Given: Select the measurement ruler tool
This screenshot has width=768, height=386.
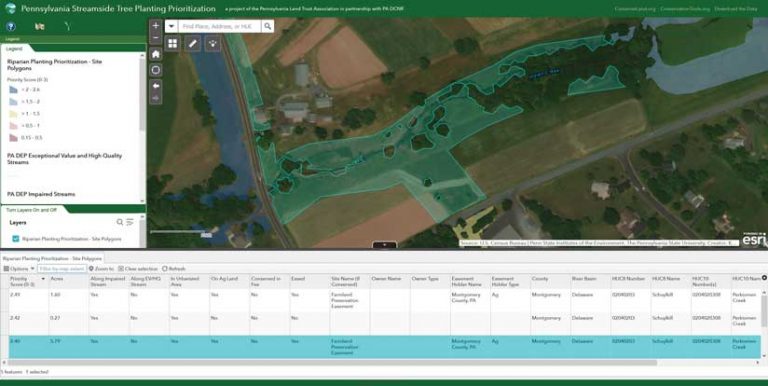Looking at the screenshot, I should click(192, 43).
